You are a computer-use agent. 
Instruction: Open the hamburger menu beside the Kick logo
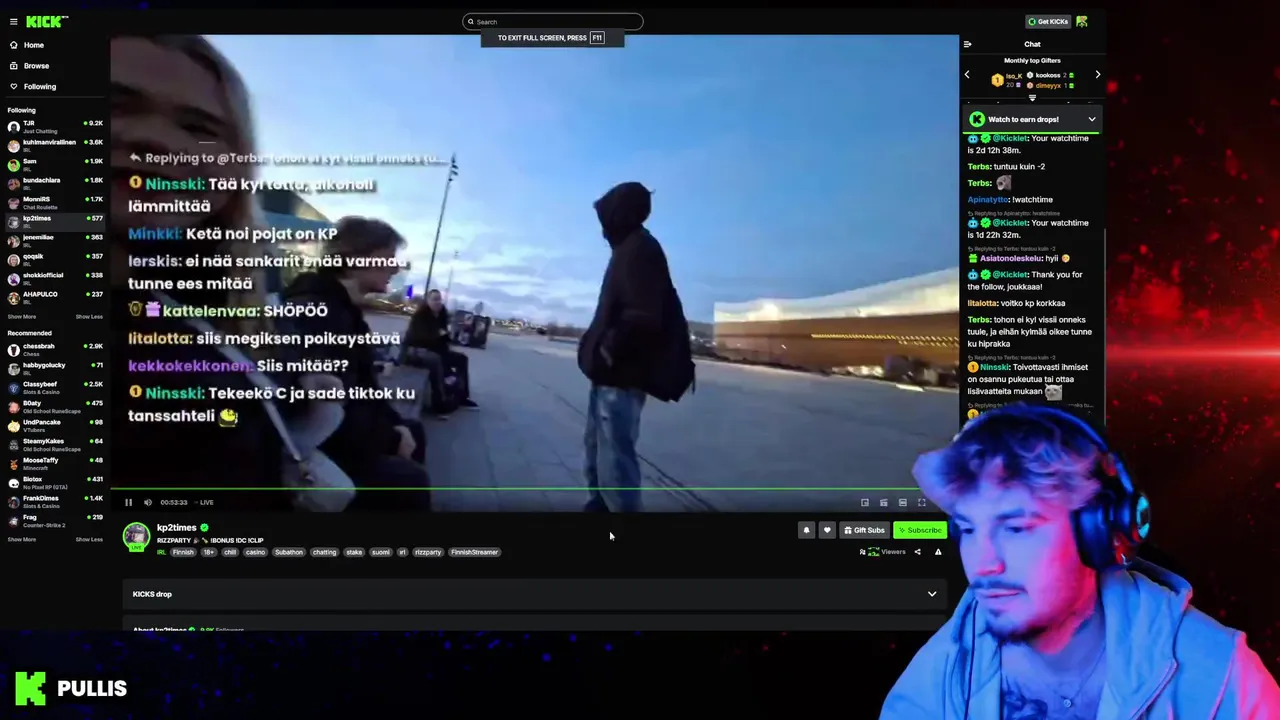click(13, 21)
